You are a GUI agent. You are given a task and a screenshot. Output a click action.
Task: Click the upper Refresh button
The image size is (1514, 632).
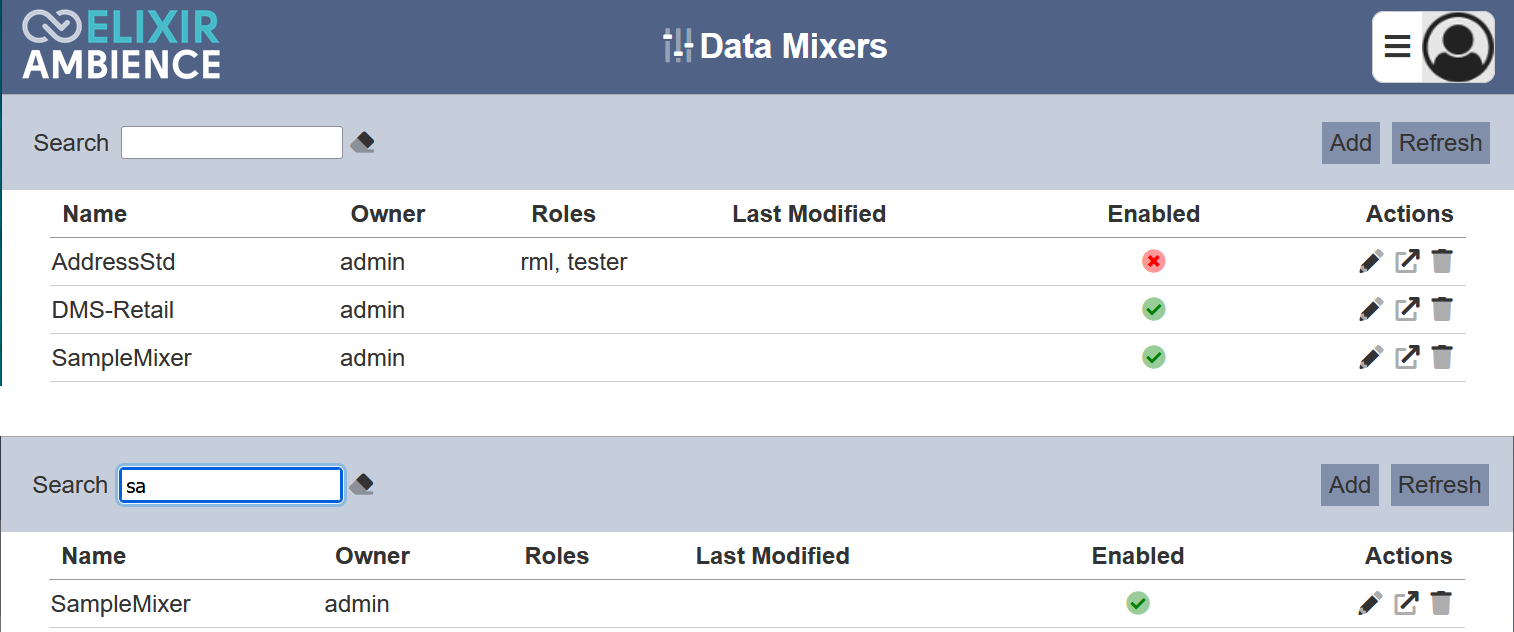(1441, 143)
